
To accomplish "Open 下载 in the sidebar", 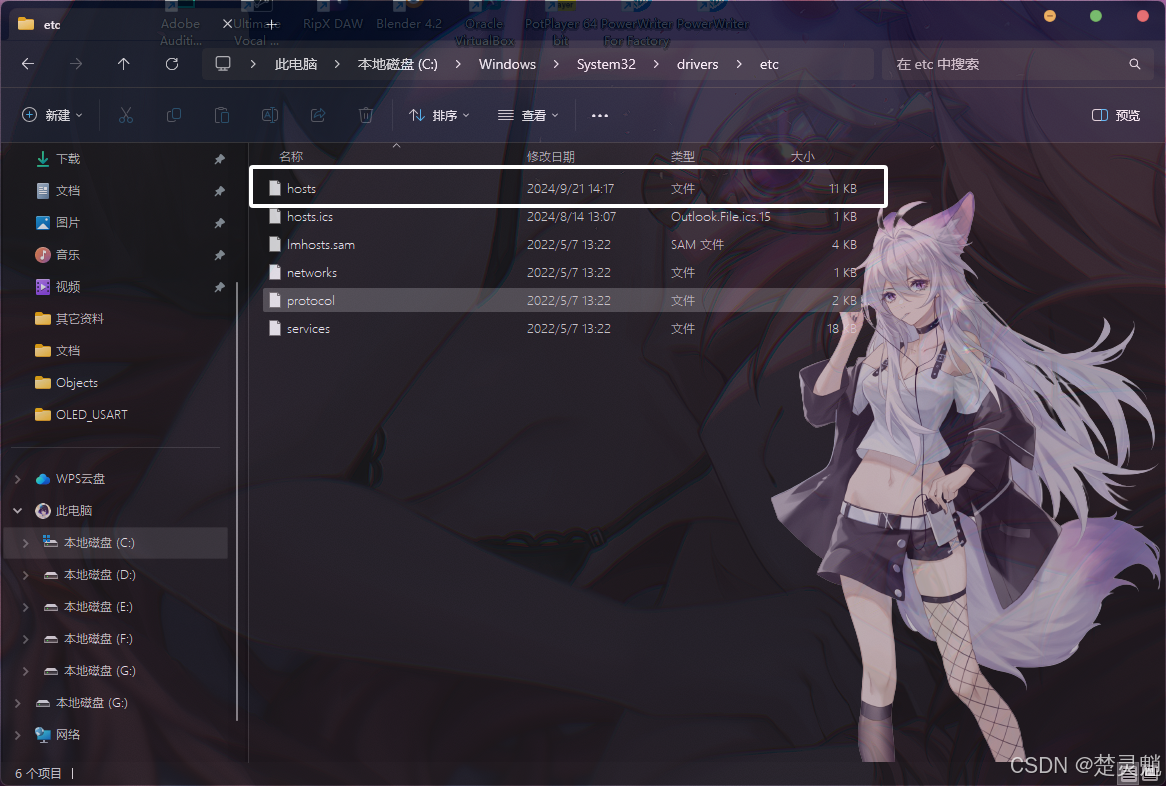I will pos(68,159).
